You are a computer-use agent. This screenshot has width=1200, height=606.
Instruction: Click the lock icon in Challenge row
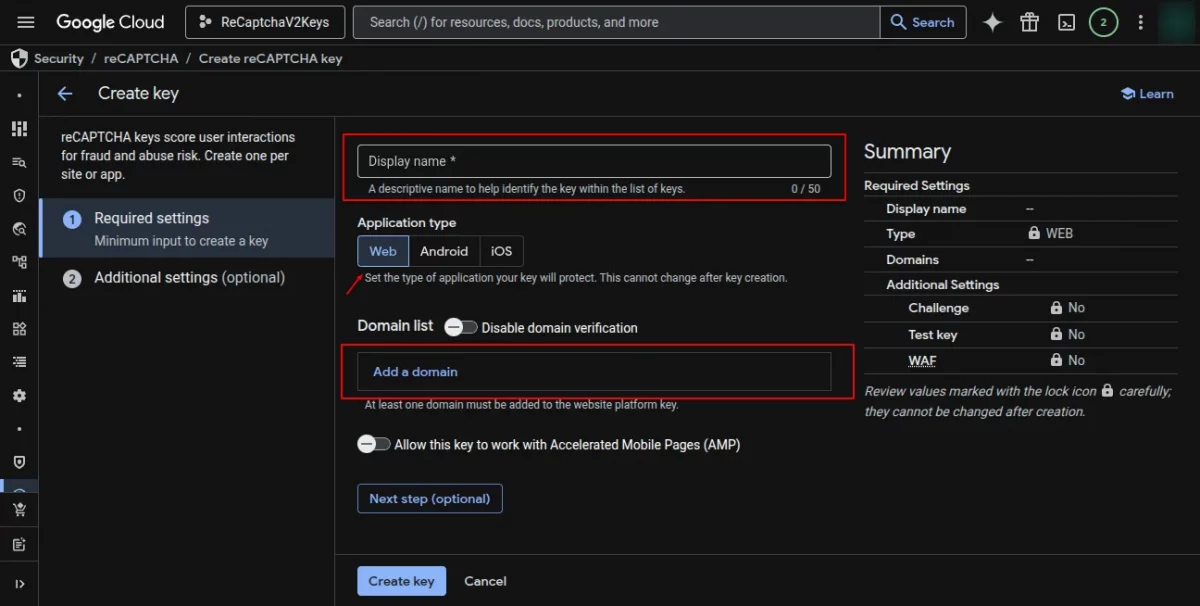[x=1056, y=308]
